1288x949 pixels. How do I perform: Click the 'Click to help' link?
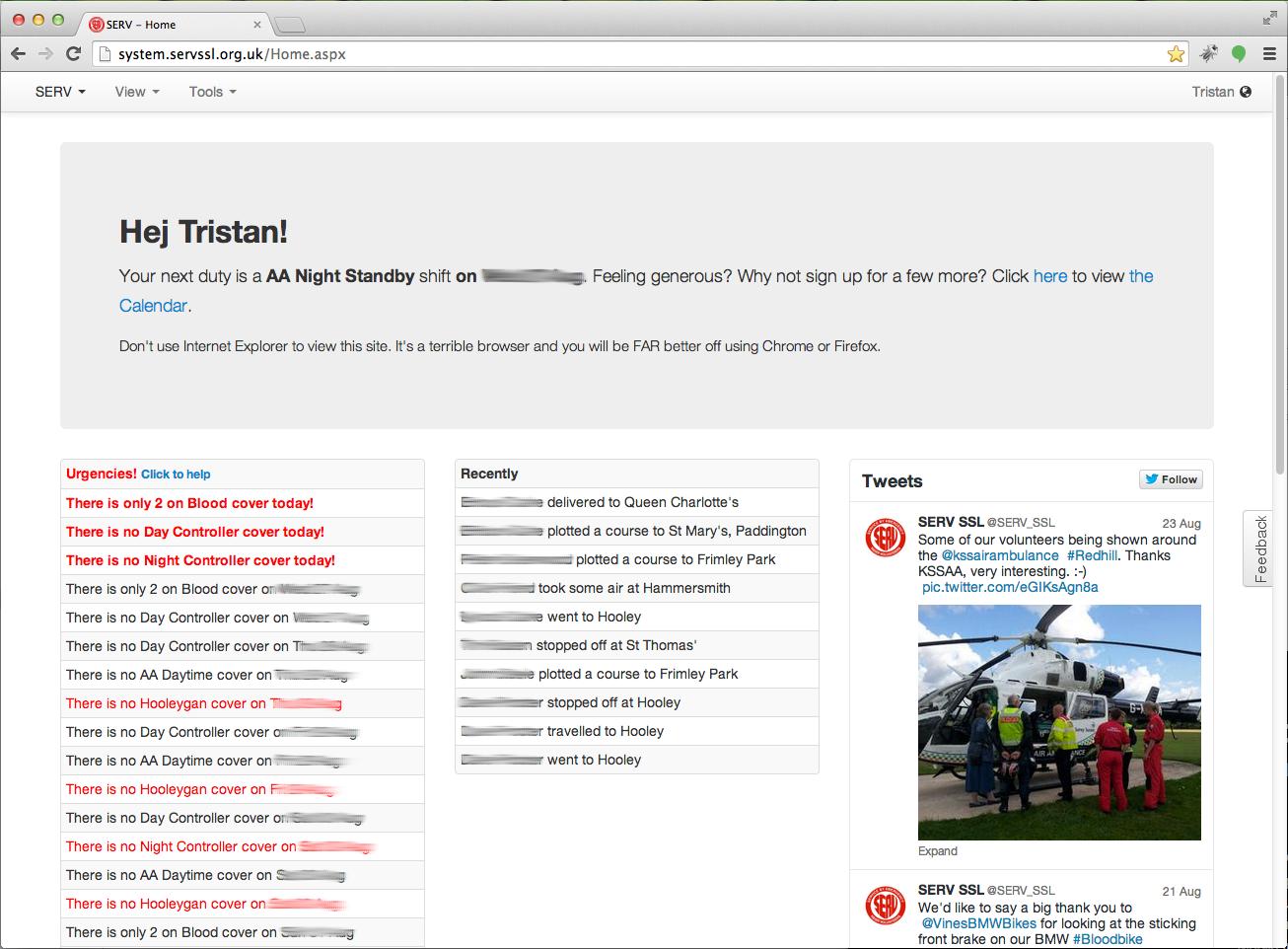(x=176, y=474)
